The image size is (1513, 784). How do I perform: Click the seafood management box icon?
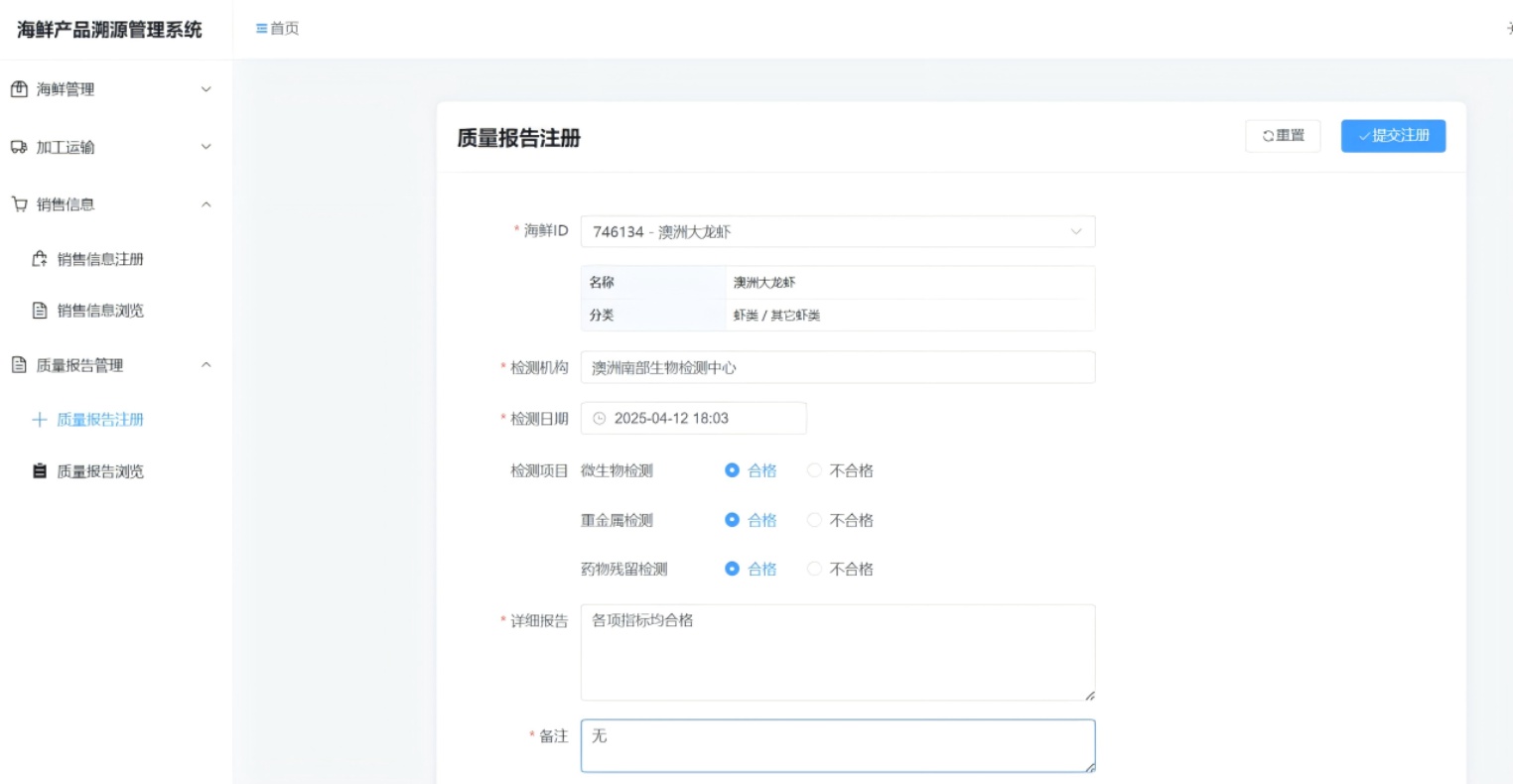(x=19, y=89)
